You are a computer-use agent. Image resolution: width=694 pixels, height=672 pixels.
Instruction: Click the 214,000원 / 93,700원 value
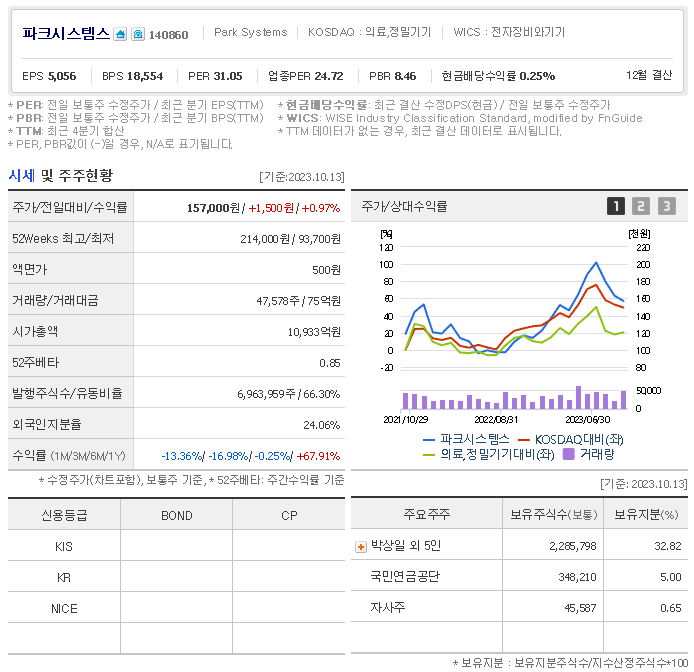[x=290, y=239]
